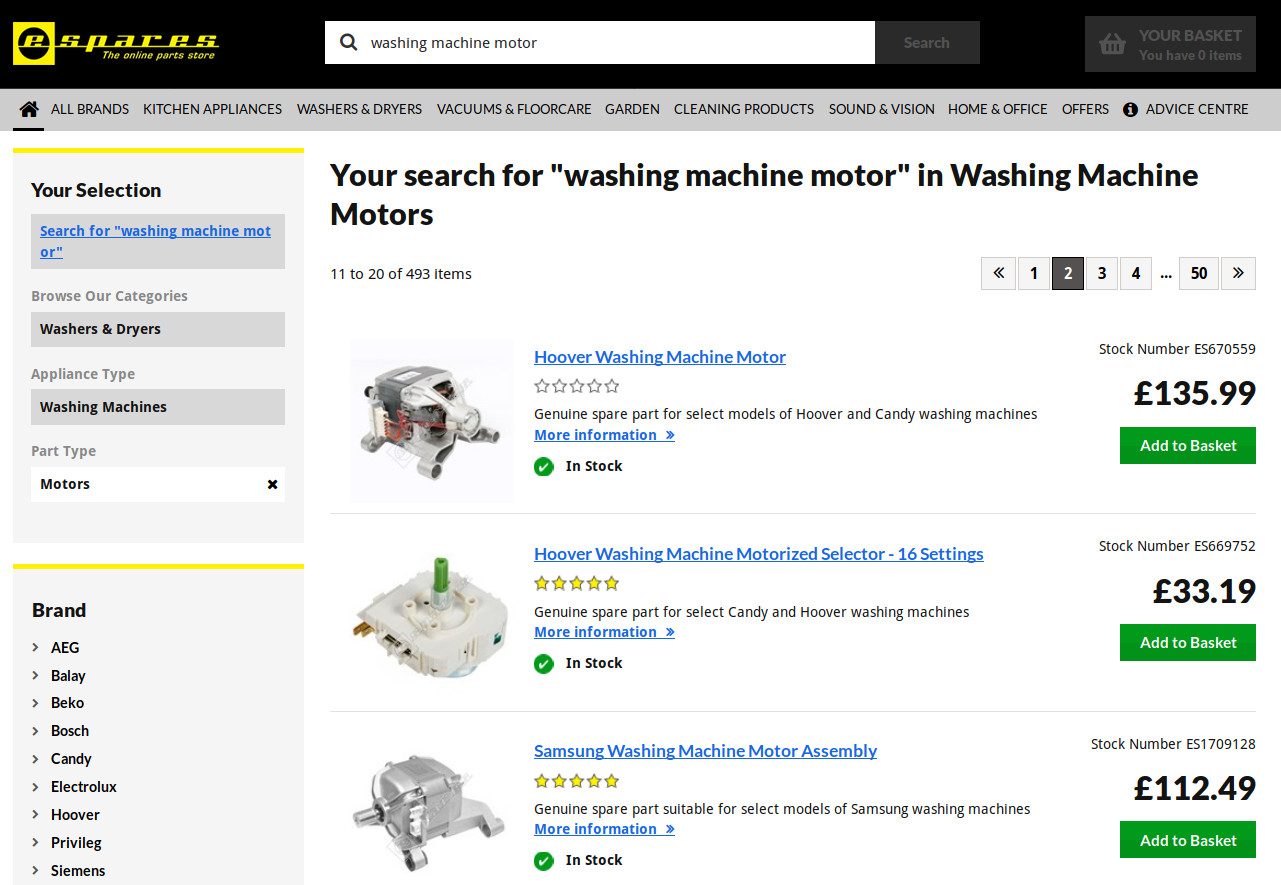Open the Samsung Washing Machine Motor Assembly link
Image resolution: width=1281 pixels, height=885 pixels.
705,750
